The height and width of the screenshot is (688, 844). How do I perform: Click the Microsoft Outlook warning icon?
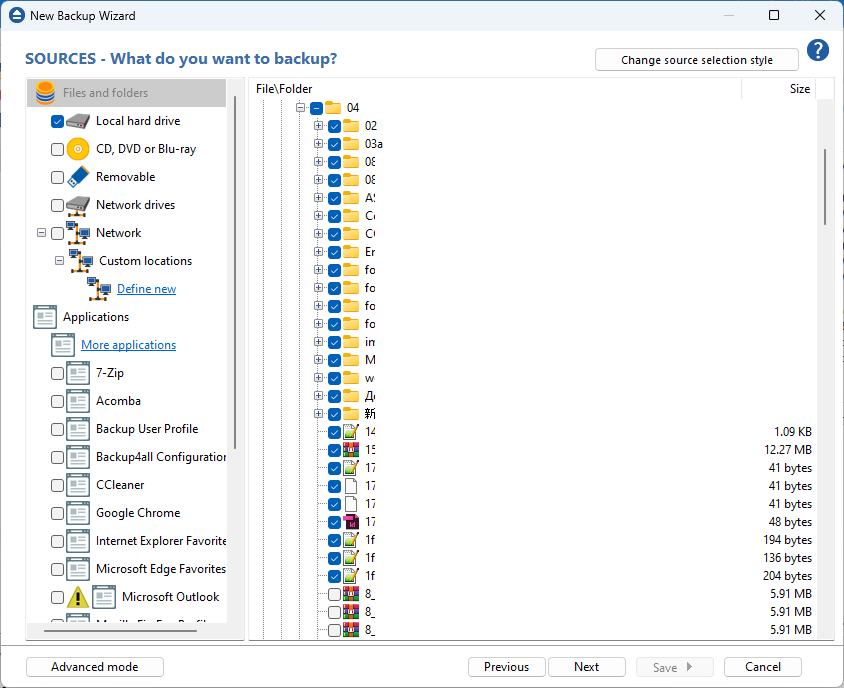pos(78,597)
